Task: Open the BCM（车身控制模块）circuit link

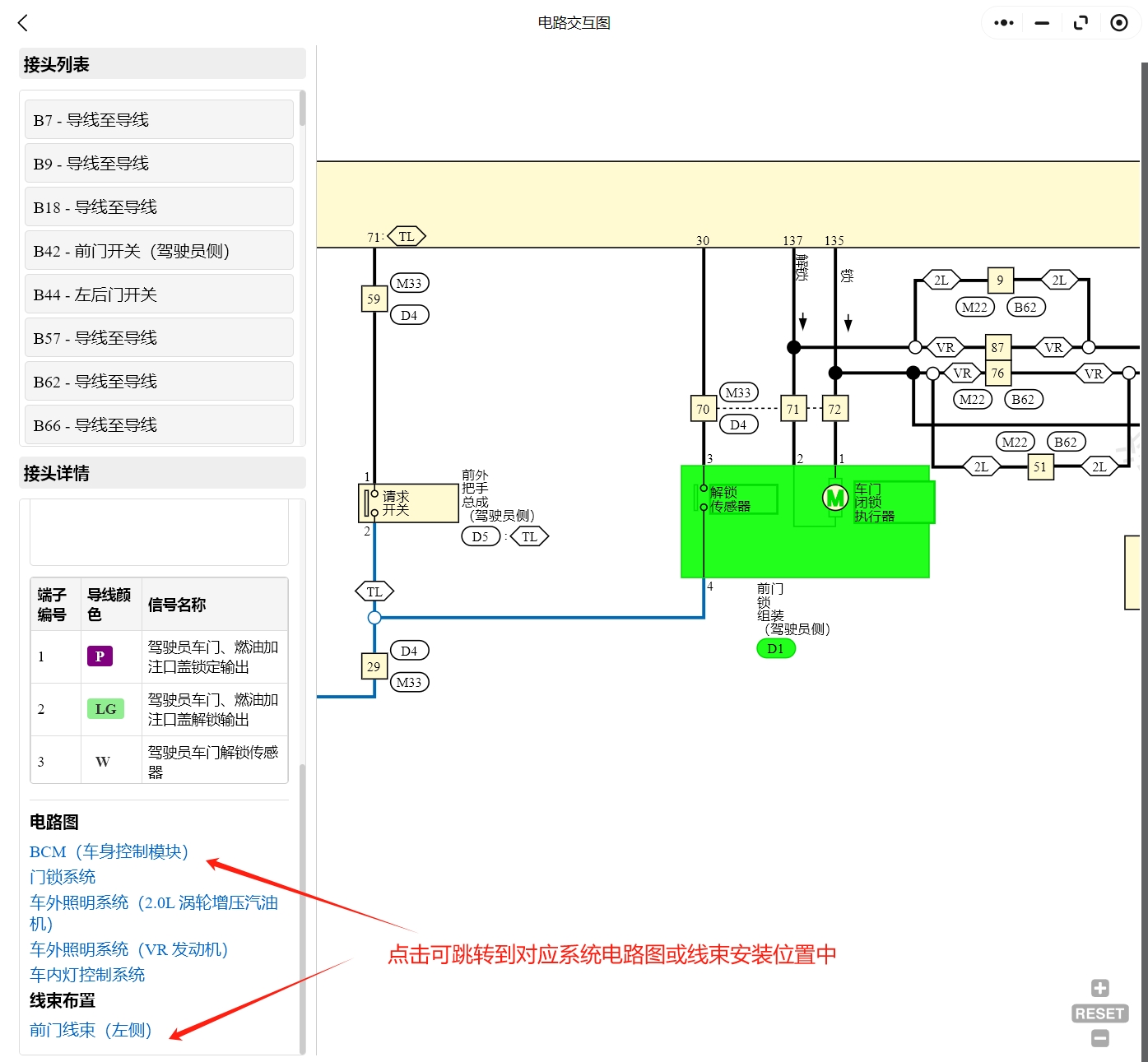Action: click(x=108, y=852)
